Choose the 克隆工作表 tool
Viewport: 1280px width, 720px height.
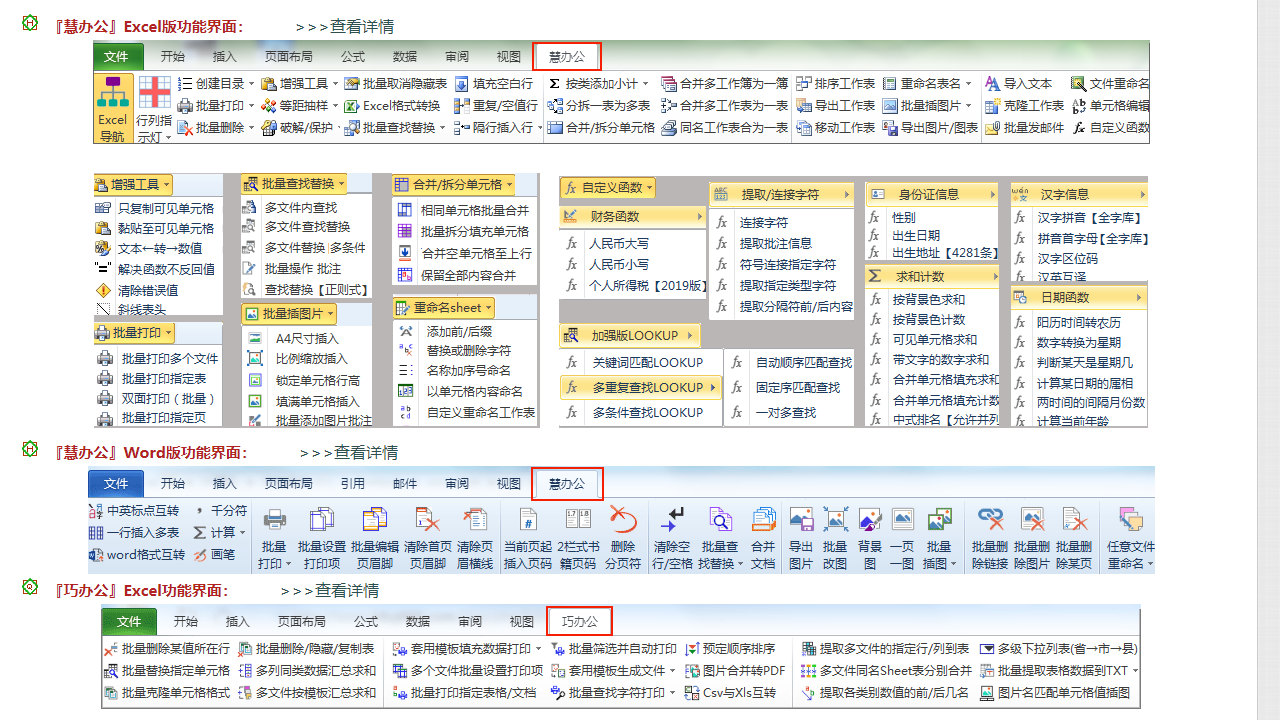click(1025, 106)
